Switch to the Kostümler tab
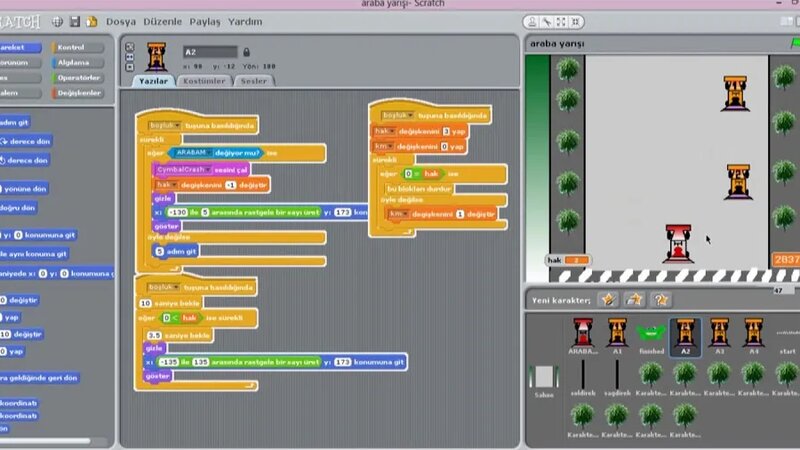 click(204, 81)
